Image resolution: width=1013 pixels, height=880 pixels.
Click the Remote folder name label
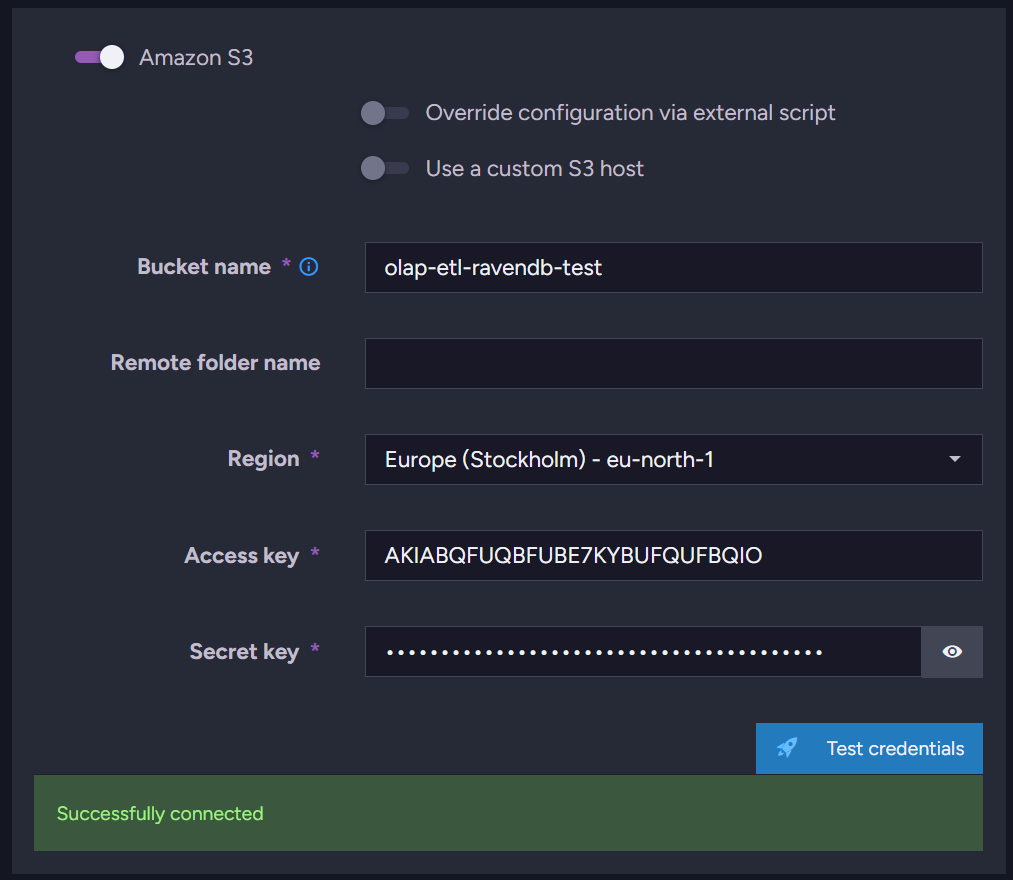coord(215,362)
